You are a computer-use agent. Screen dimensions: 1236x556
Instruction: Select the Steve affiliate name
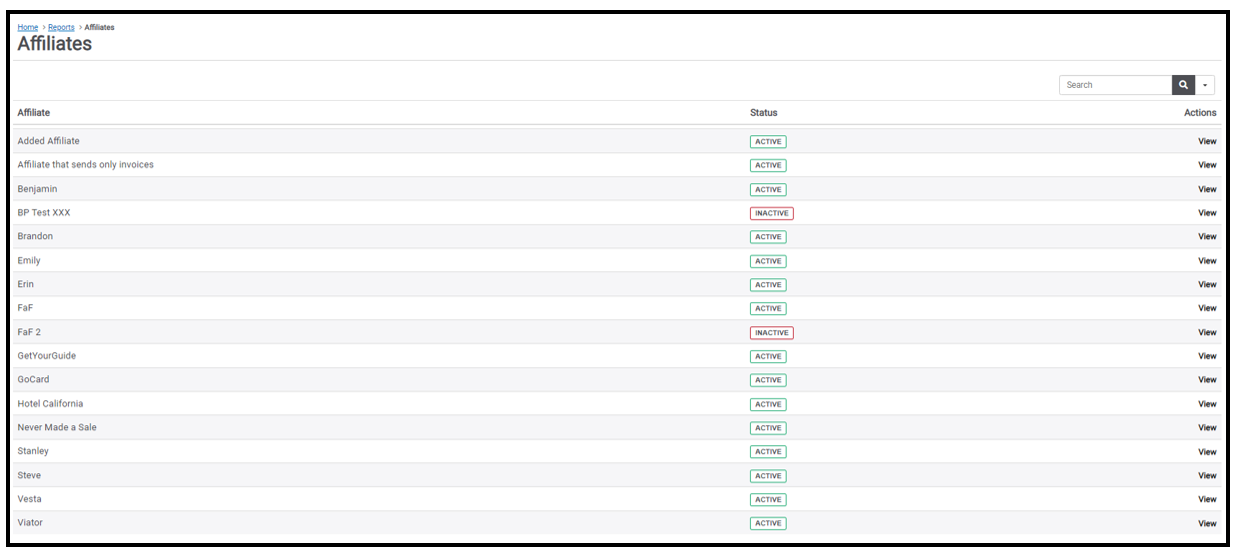point(30,476)
